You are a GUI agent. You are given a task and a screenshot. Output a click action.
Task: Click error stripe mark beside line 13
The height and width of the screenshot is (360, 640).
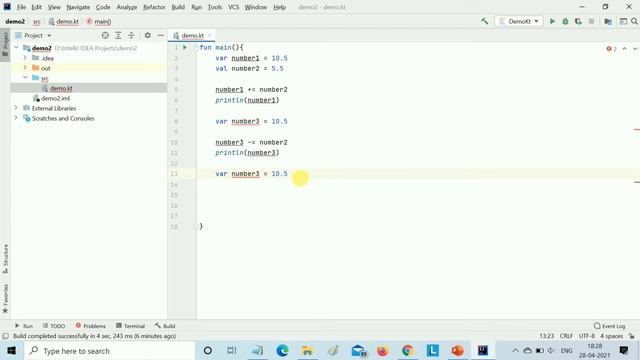click(637, 182)
